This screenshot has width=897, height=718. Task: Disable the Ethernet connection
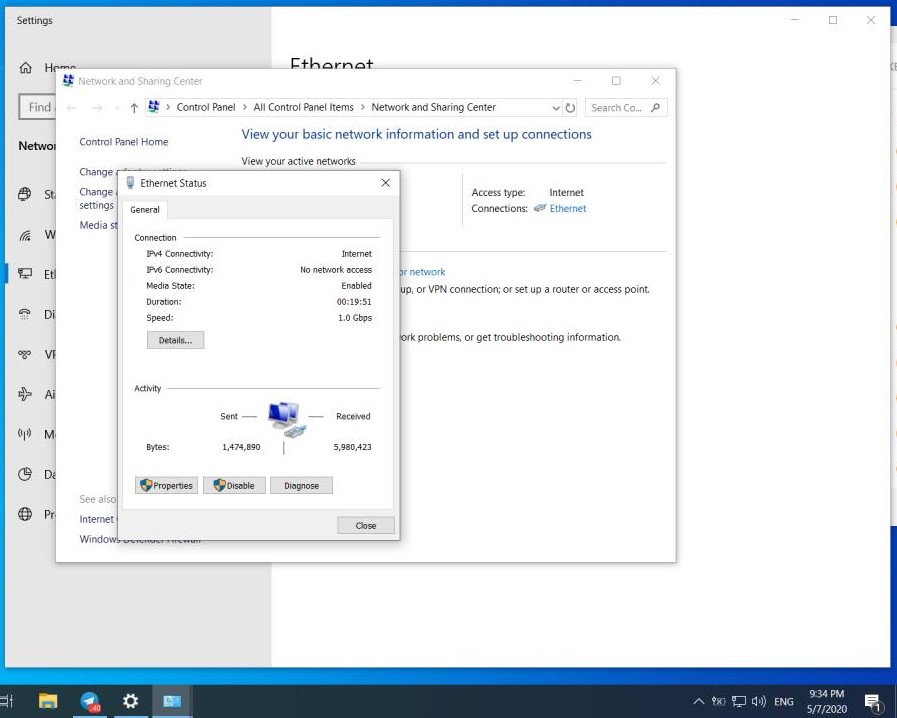234,486
